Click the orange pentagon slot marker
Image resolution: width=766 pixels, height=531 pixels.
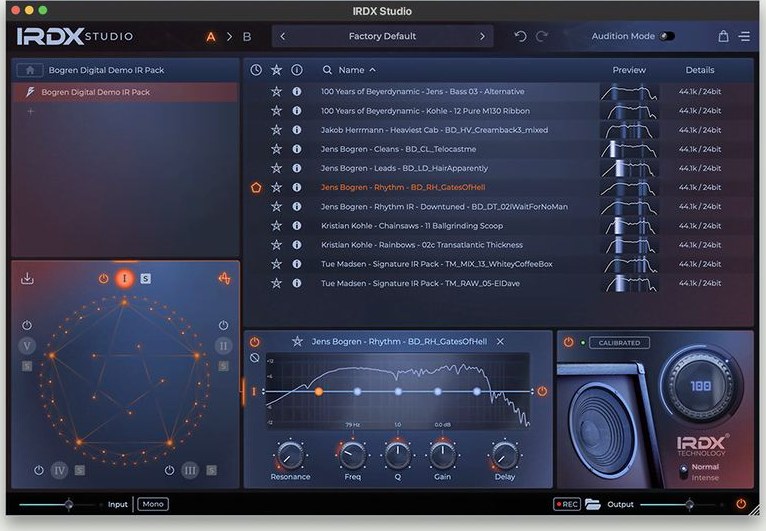click(256, 188)
